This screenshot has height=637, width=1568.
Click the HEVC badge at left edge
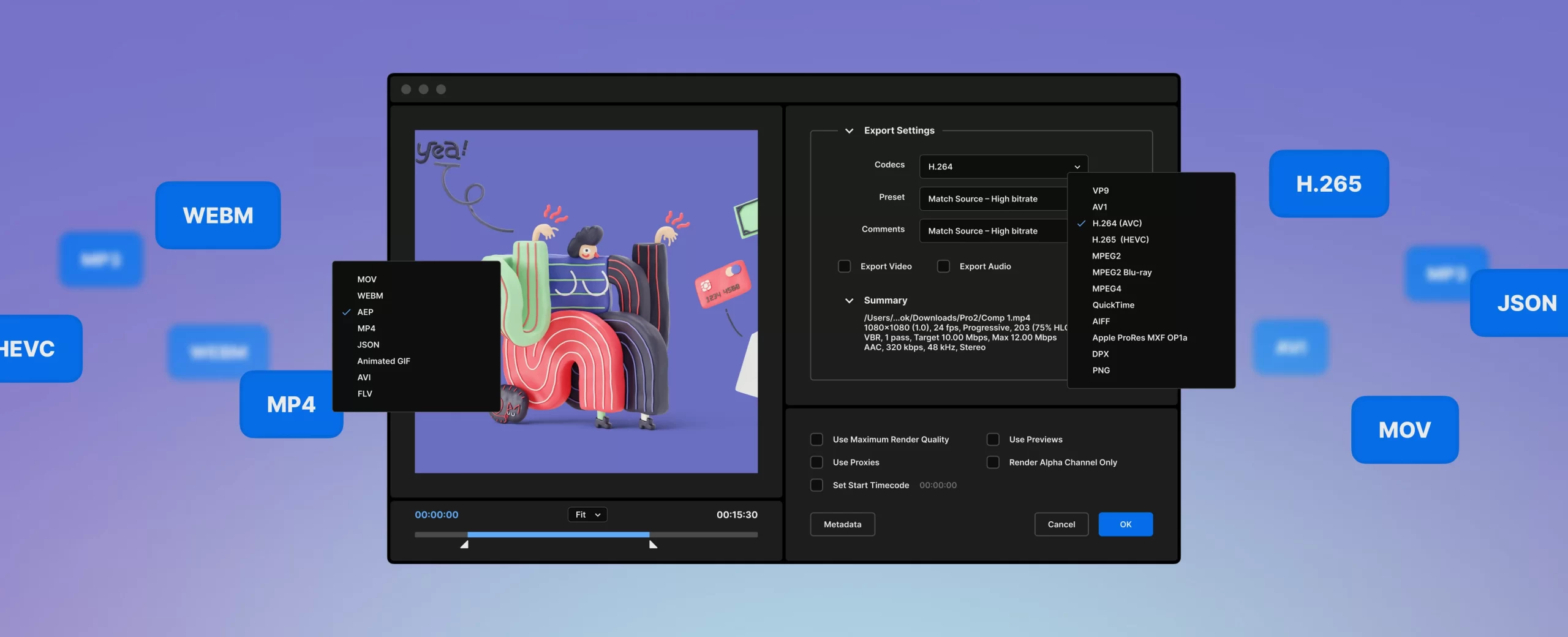(x=40, y=349)
